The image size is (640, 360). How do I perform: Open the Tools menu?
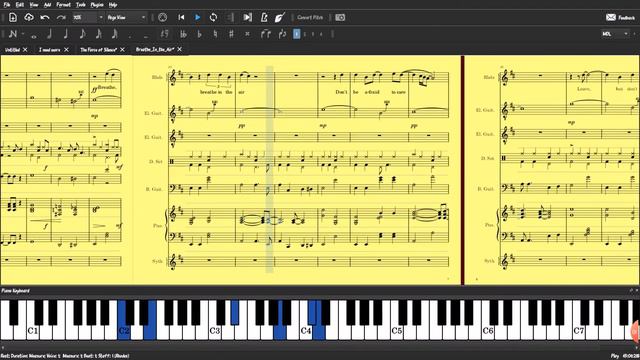(81, 5)
